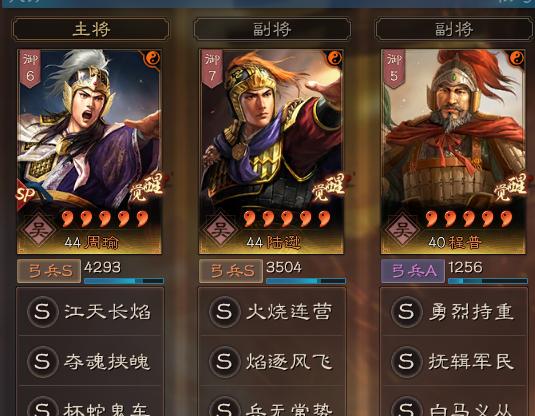Click the troop count bar under 3504
The width and height of the screenshot is (535, 416).
pyautogui.click(x=306, y=281)
